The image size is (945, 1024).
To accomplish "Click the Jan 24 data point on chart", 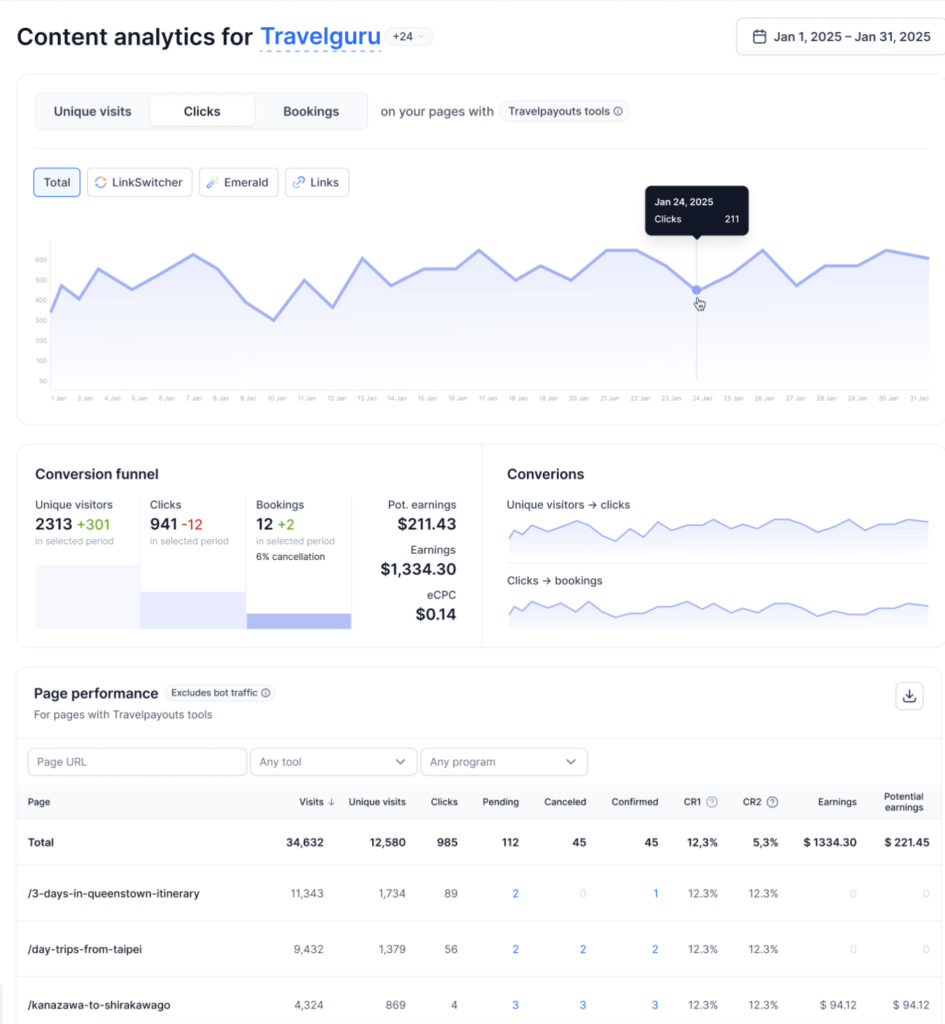I will click(x=697, y=290).
